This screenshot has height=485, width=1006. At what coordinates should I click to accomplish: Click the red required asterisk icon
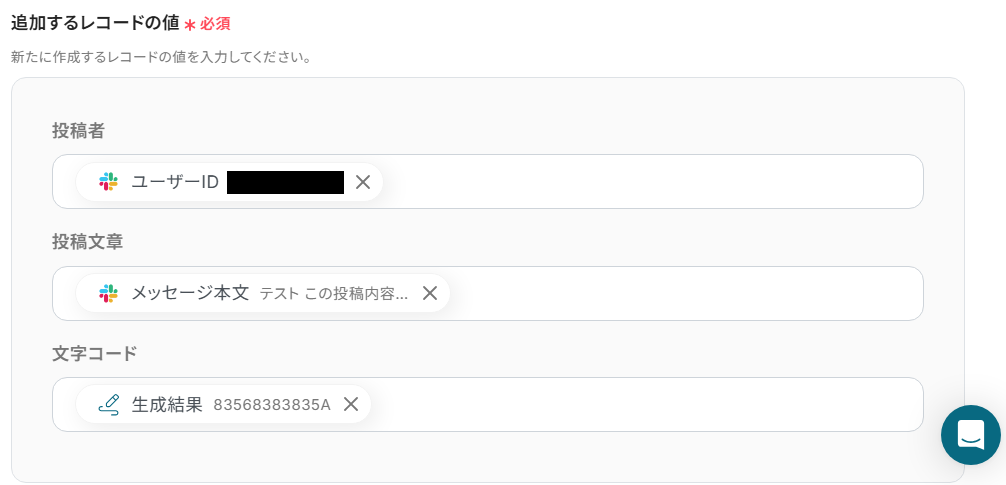189,25
